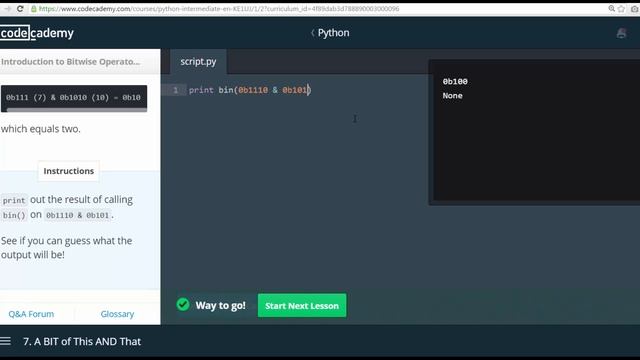Click the Introduction to Bitwise Operators heading
This screenshot has height=360, width=640.
click(x=70, y=62)
